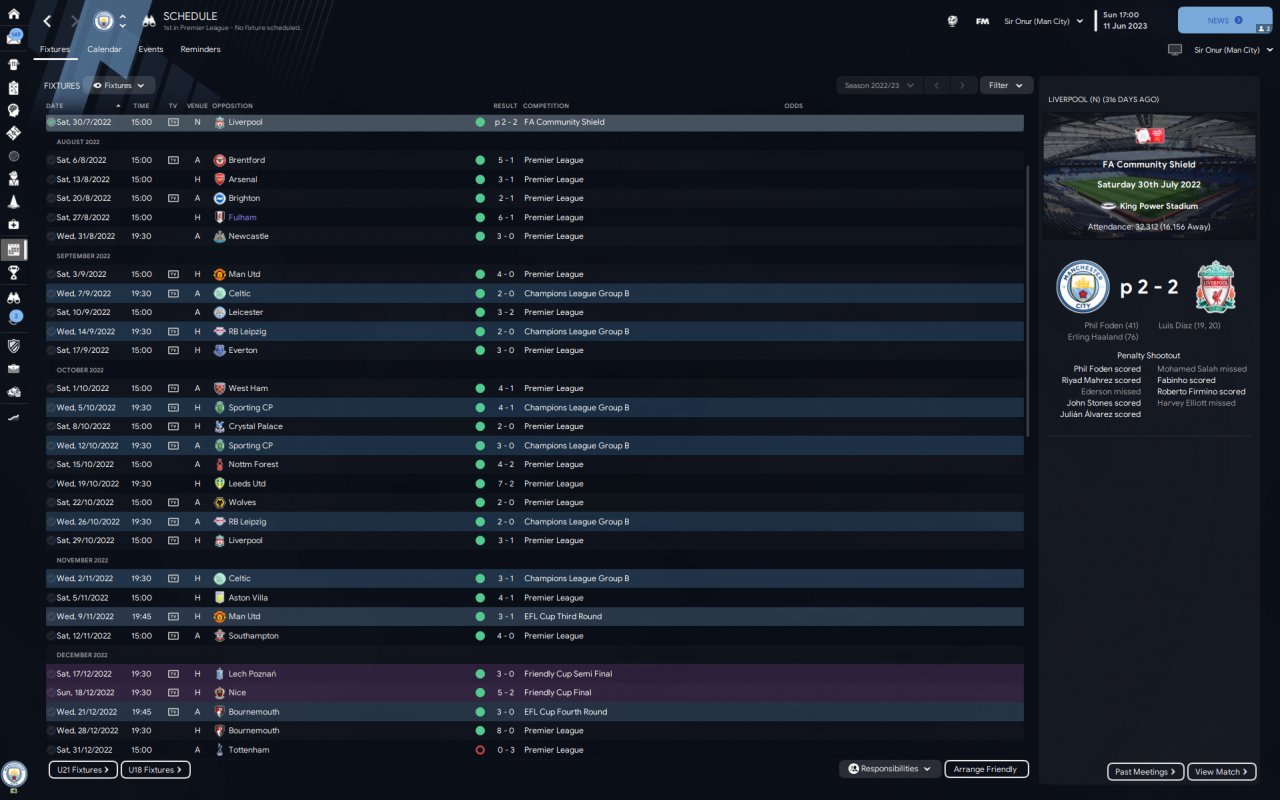Switch to the Fixtures tab

55,49
